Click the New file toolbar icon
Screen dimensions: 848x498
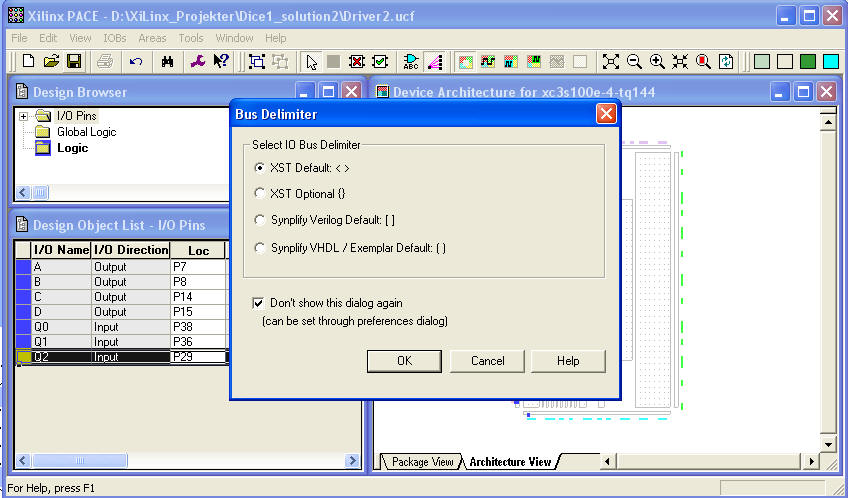click(x=29, y=61)
